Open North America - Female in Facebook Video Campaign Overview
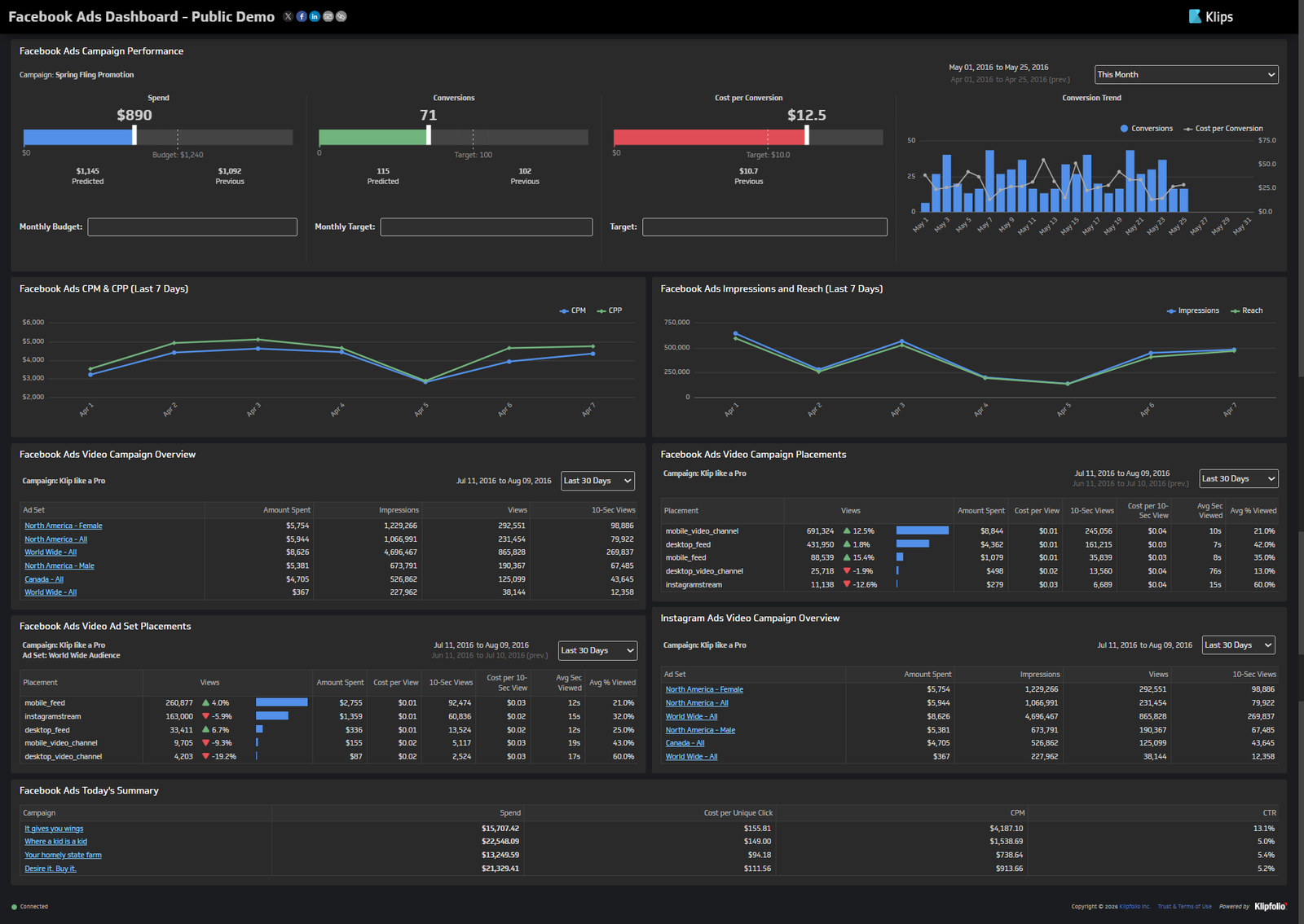Screen dimensions: 1304x924 63,526
